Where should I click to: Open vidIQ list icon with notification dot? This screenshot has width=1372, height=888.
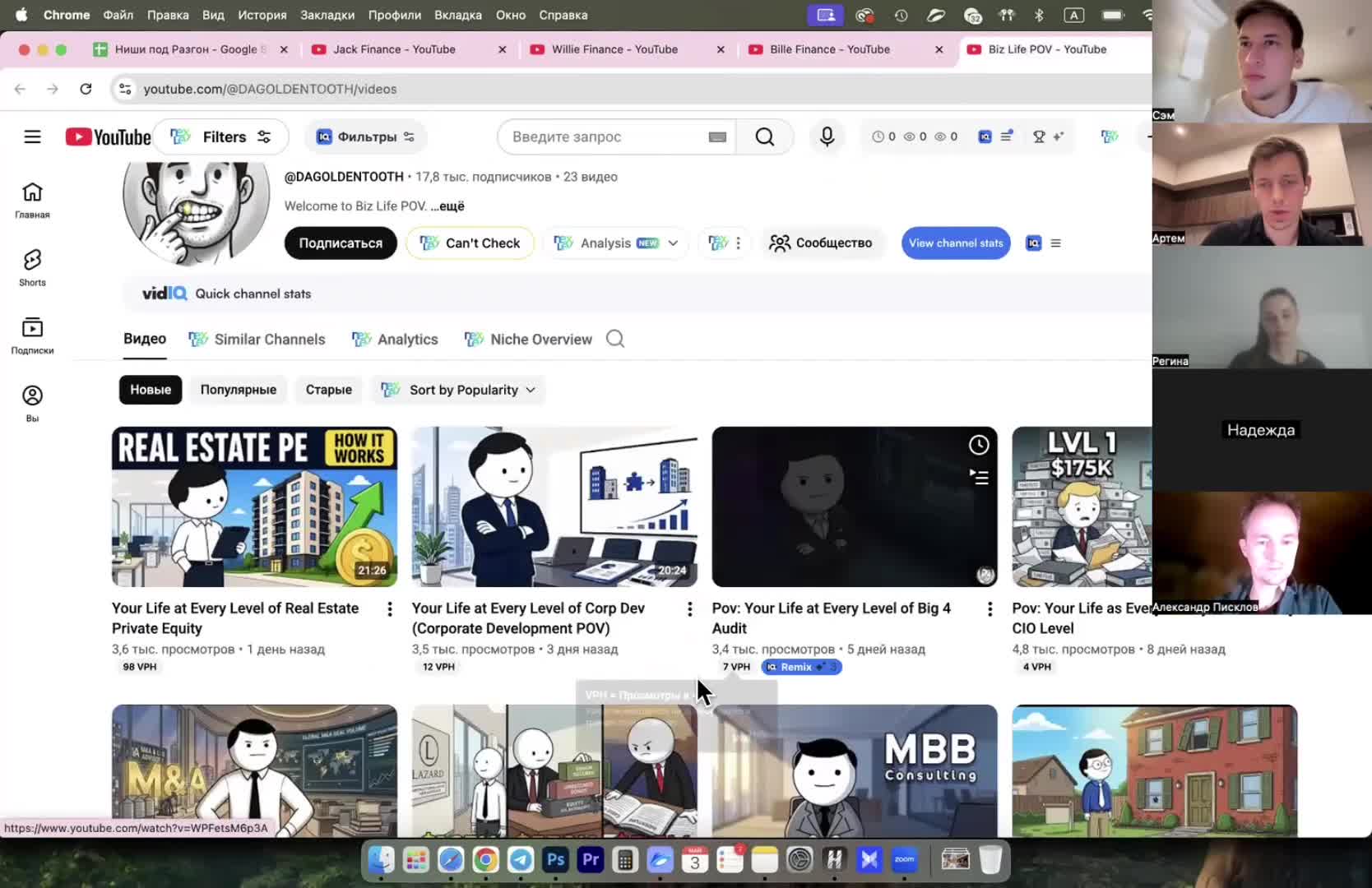pyautogui.click(x=1006, y=136)
